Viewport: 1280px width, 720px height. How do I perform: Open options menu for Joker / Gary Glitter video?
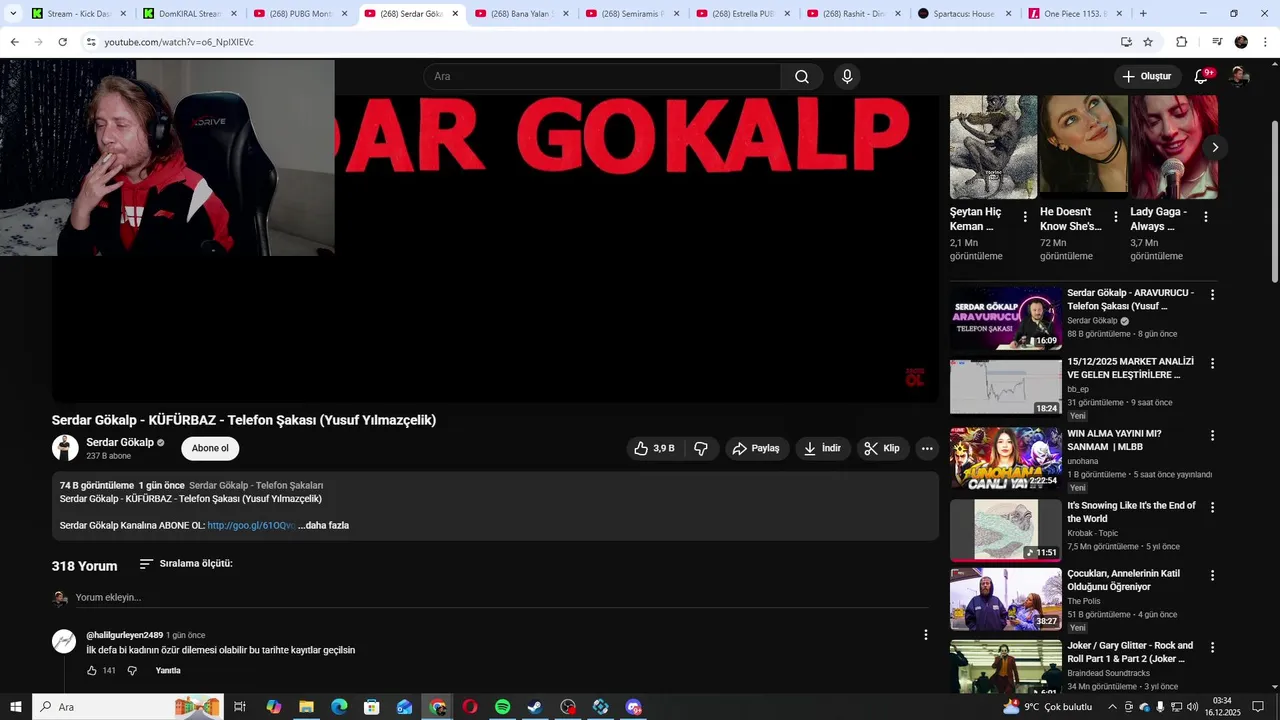1212,648
